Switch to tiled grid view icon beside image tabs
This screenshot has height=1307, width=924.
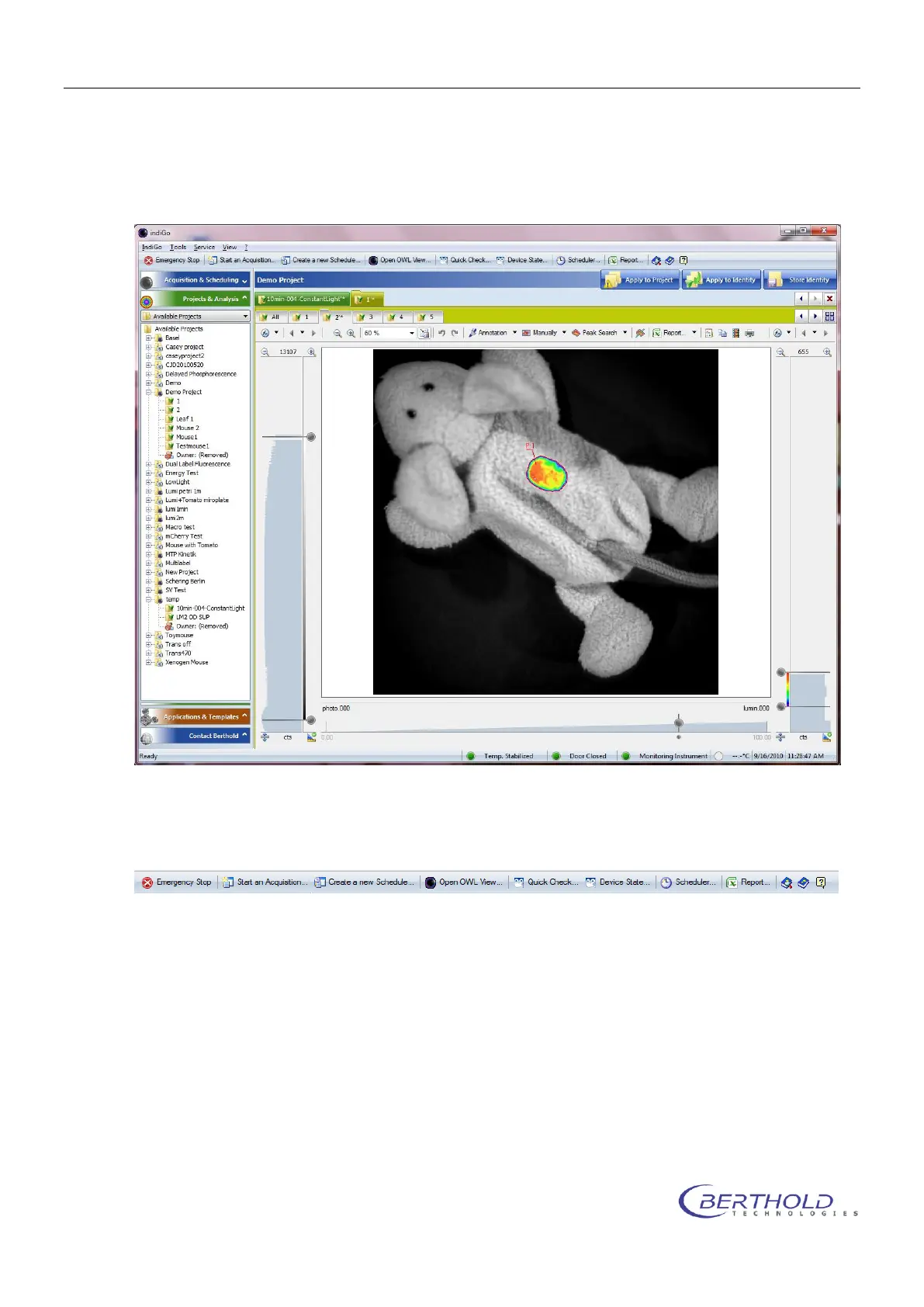830,316
